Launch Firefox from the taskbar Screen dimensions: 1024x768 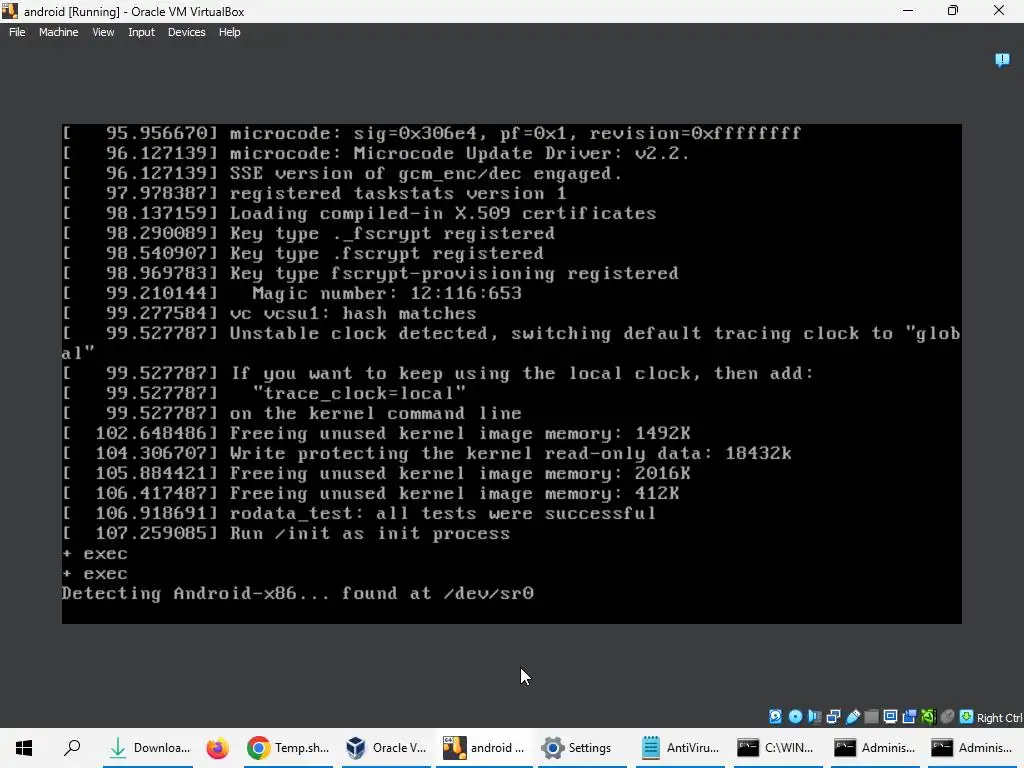pos(217,748)
